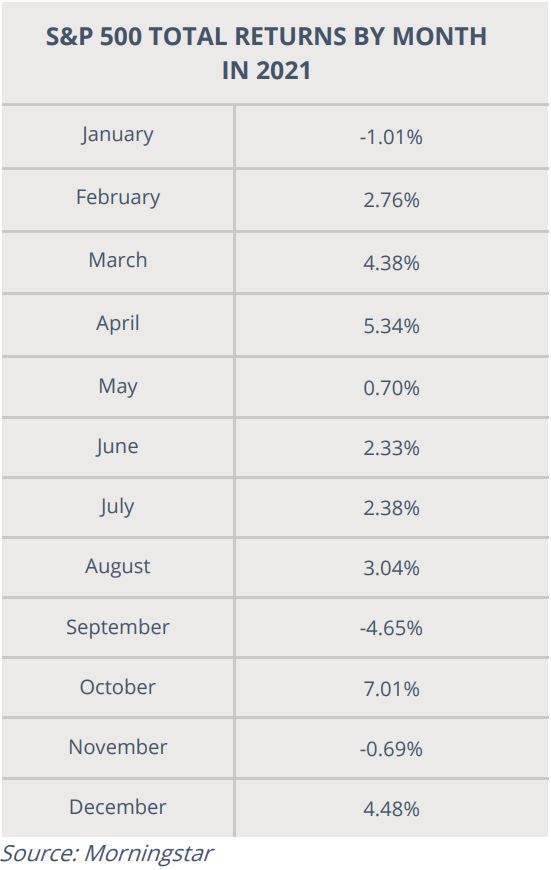This screenshot has height=870, width=551.
Task: Click the 7.01% October return
Action: [x=391, y=689]
